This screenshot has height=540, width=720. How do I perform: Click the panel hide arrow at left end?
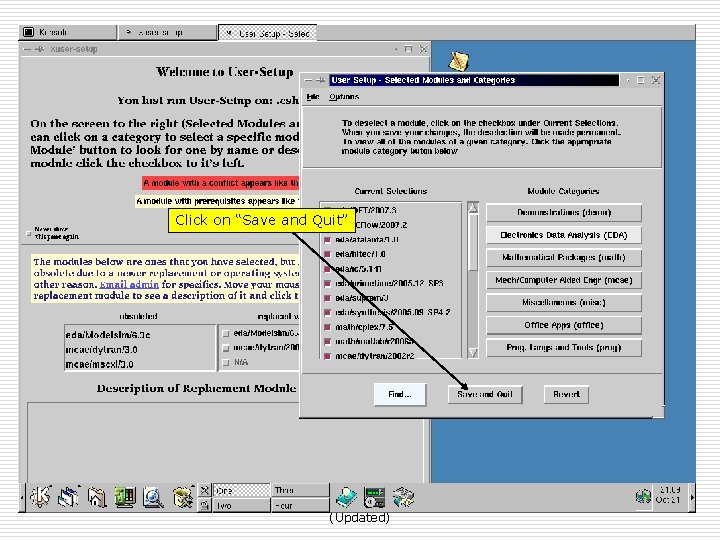click(x=22, y=497)
